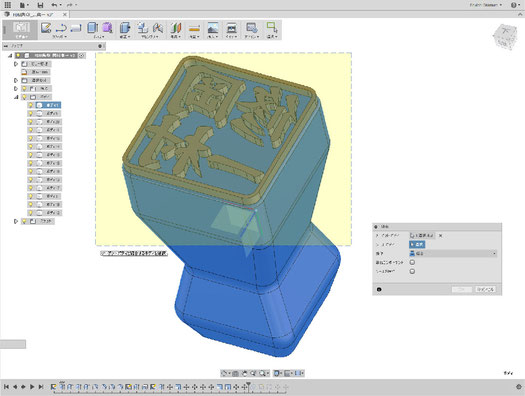Select the Pan hand navigation tool

point(244,373)
